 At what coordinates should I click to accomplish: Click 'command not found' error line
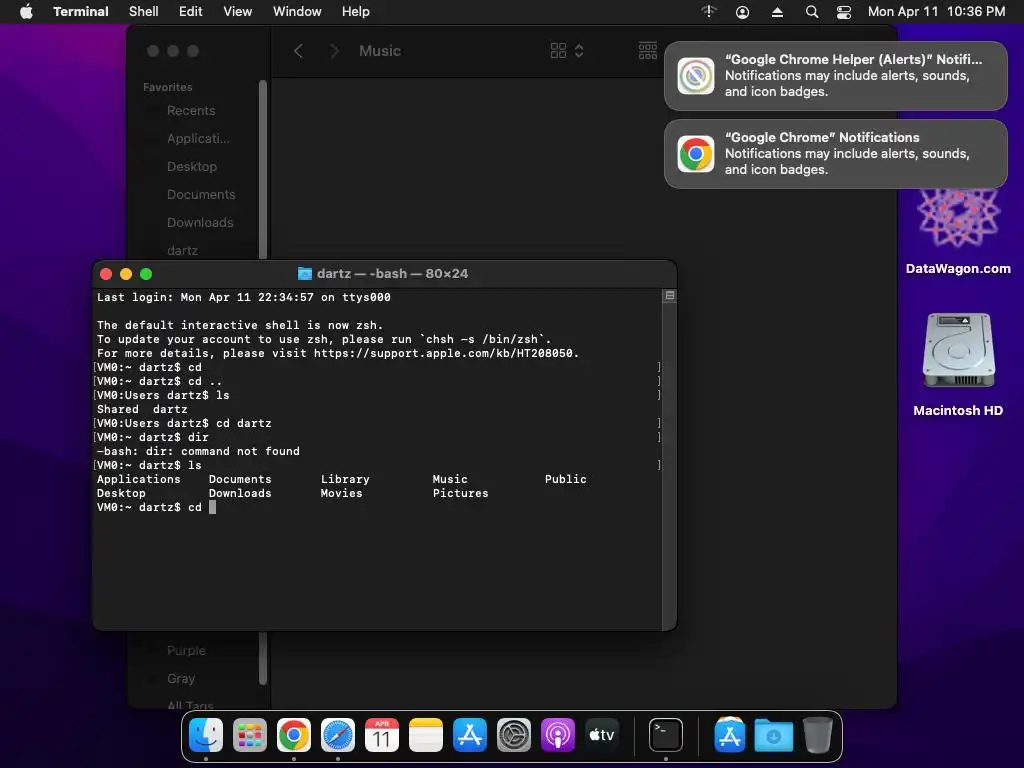pos(199,451)
